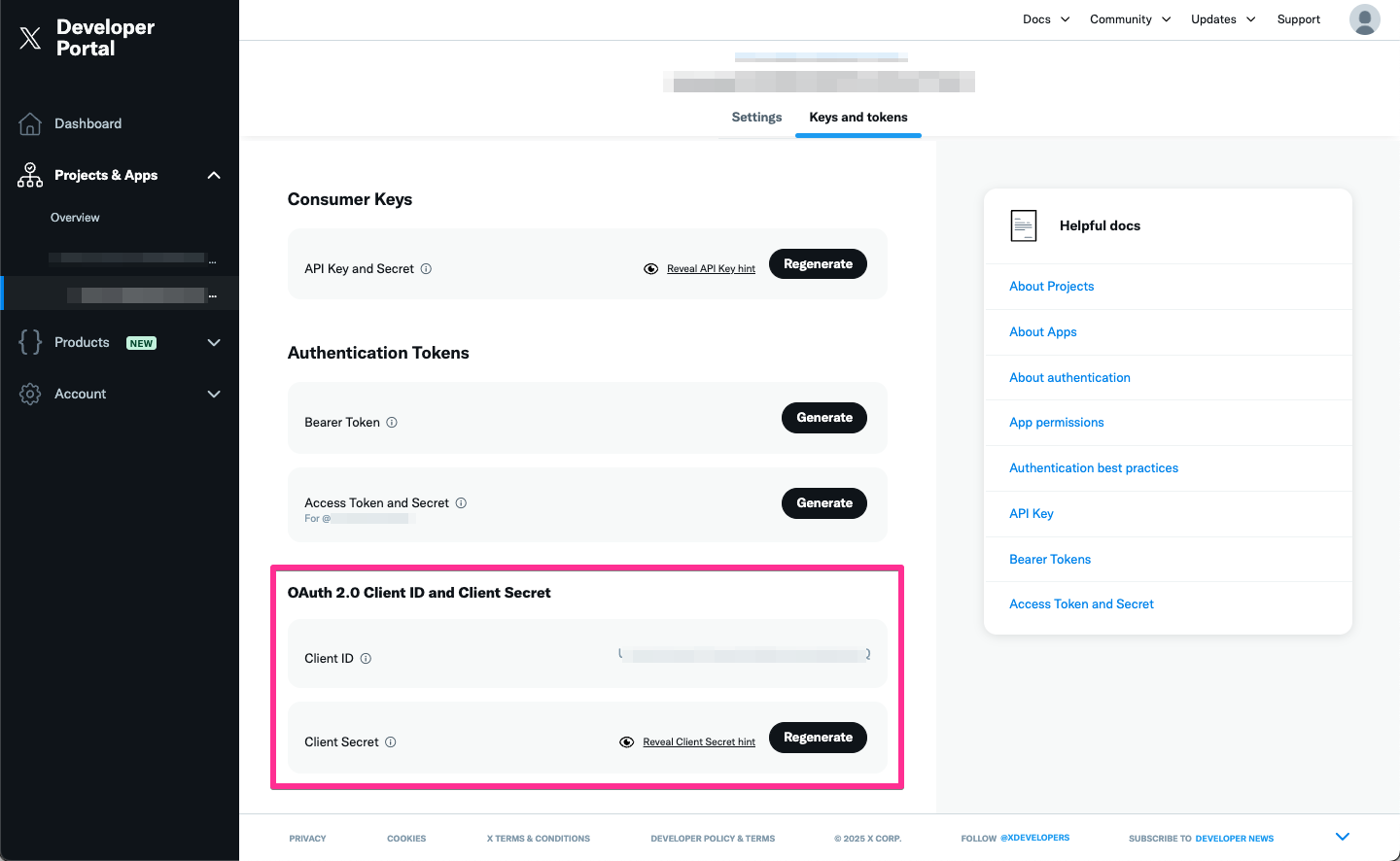Open the user profile avatar

1365,19
